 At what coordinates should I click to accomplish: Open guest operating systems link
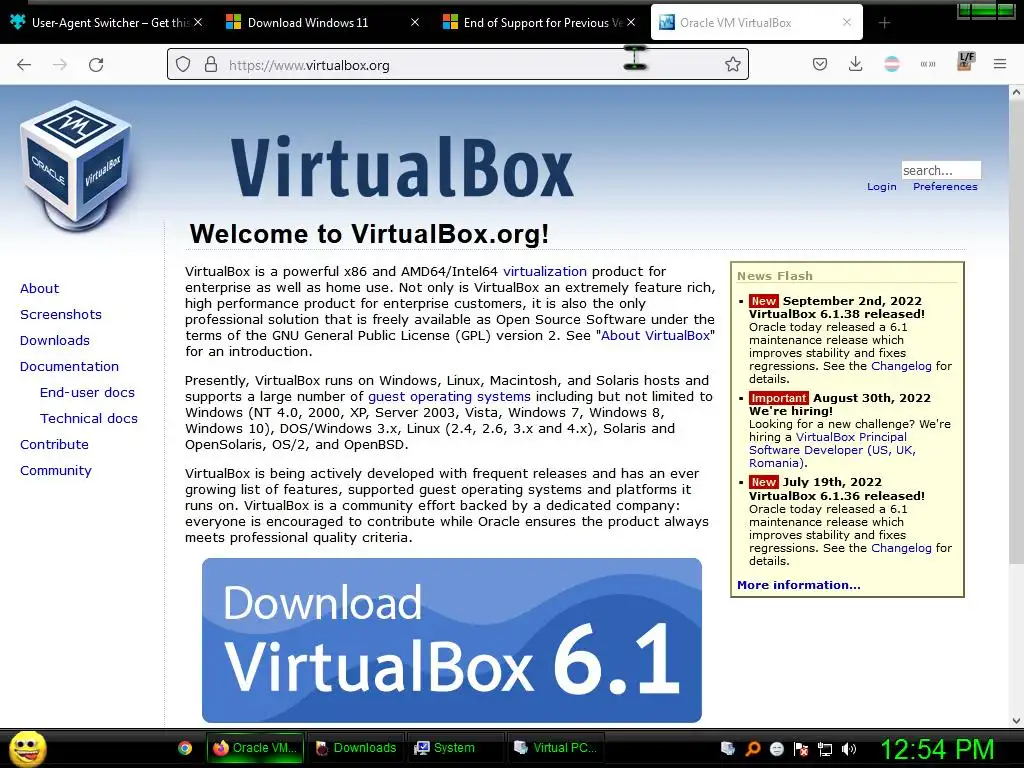(449, 396)
